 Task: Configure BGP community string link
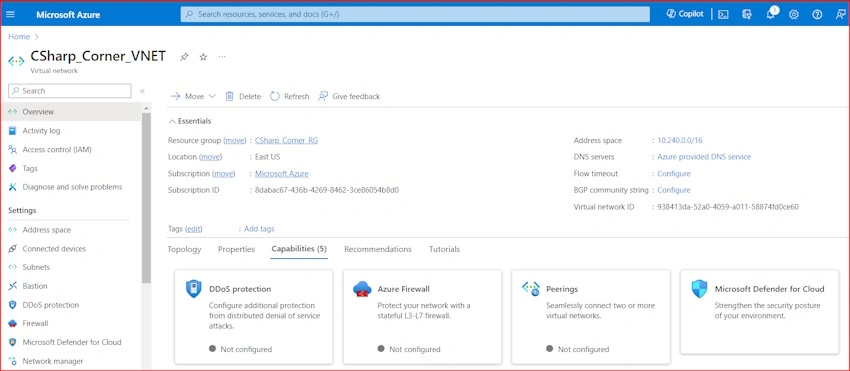pyautogui.click(x=674, y=190)
